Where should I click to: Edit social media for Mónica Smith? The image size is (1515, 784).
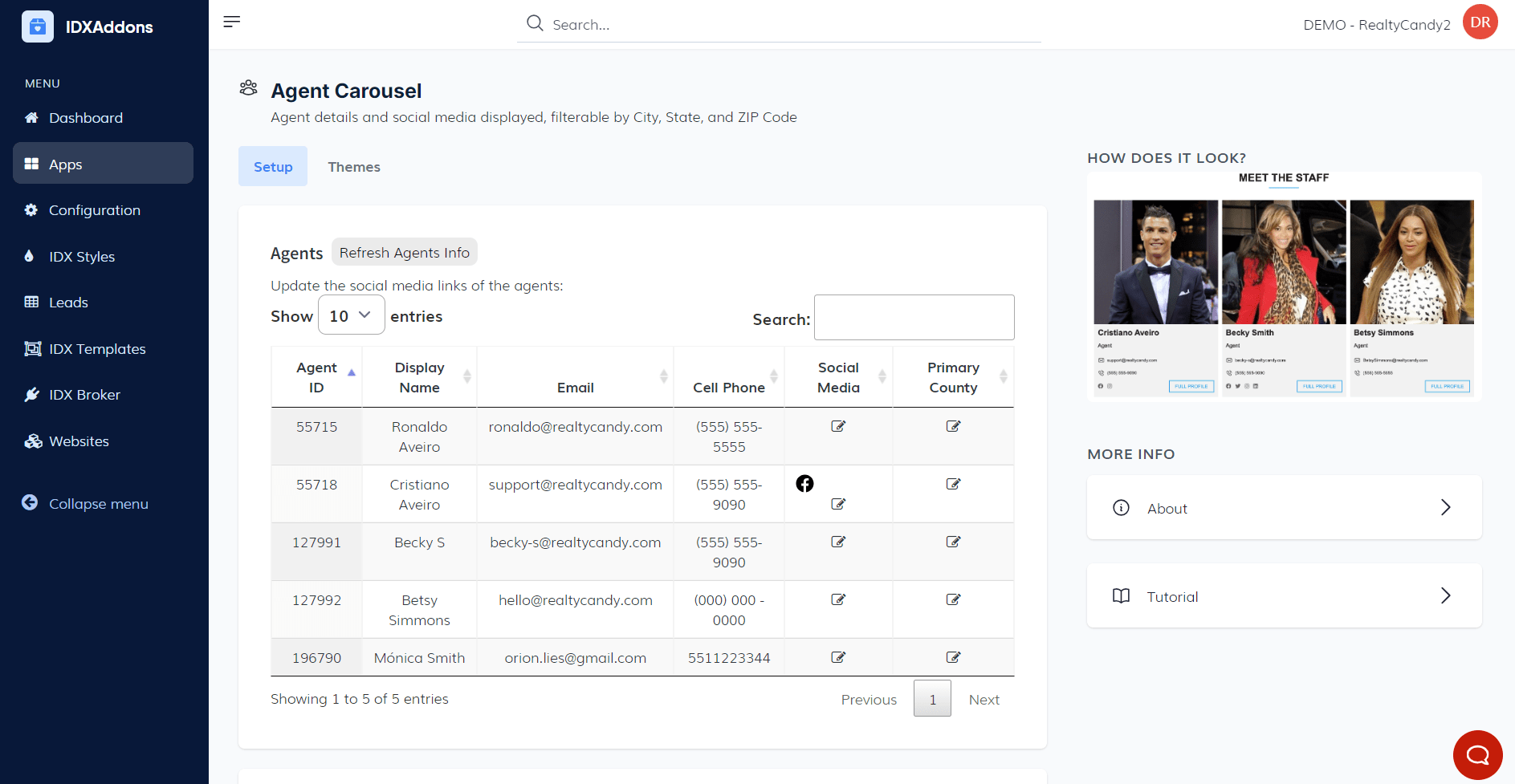(x=838, y=657)
